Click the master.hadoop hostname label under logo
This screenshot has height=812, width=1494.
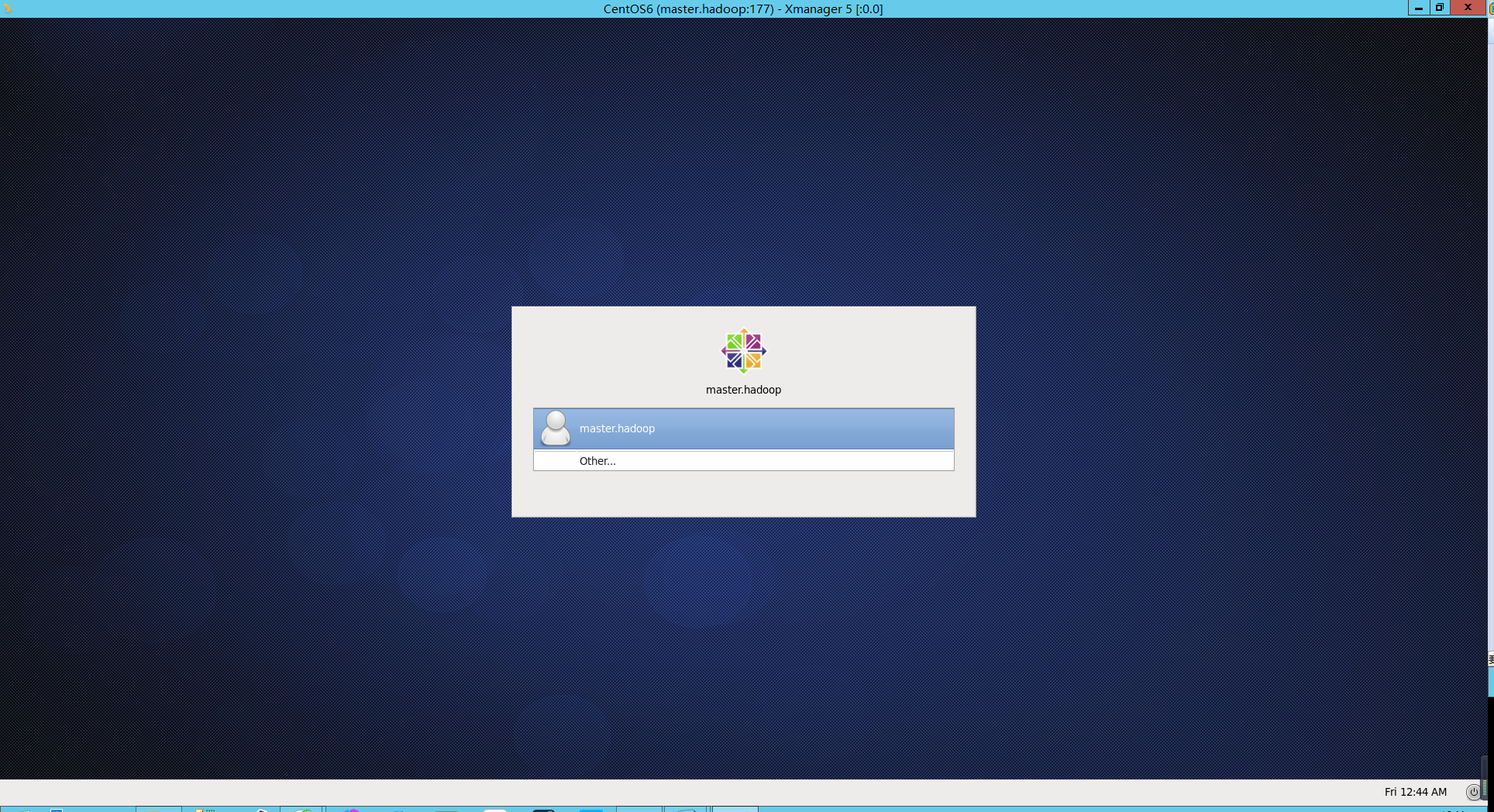(743, 390)
